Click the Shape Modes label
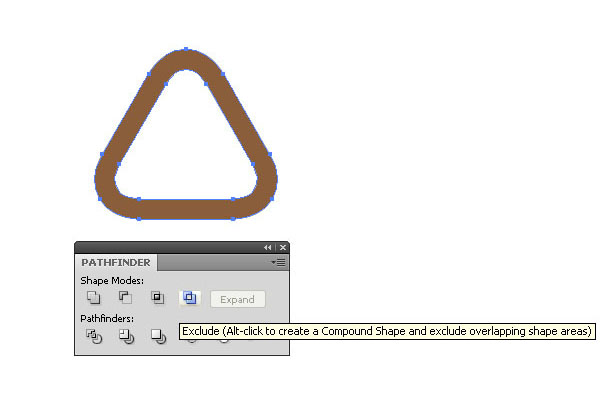 [x=112, y=280]
